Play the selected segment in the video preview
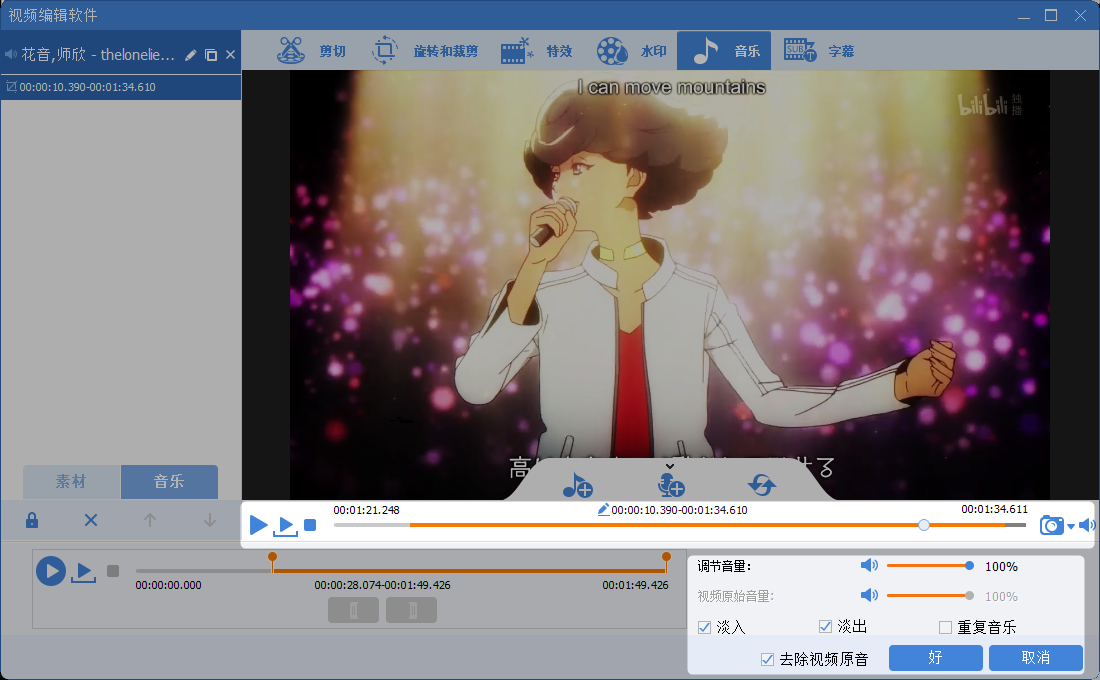 point(286,526)
